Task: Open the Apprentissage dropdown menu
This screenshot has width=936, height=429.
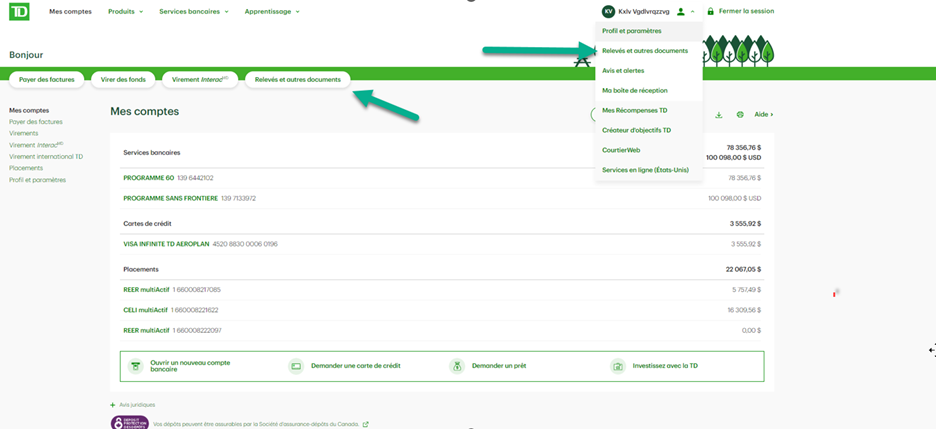Action: (272, 11)
